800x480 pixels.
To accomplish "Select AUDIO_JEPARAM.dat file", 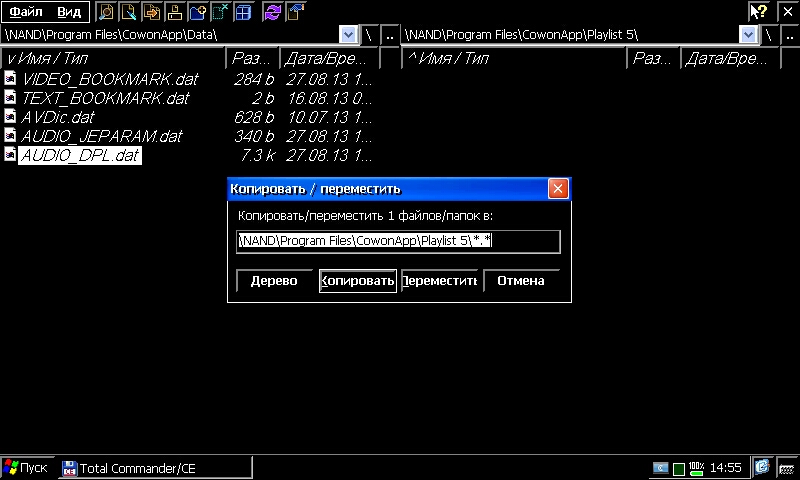I will coord(102,136).
